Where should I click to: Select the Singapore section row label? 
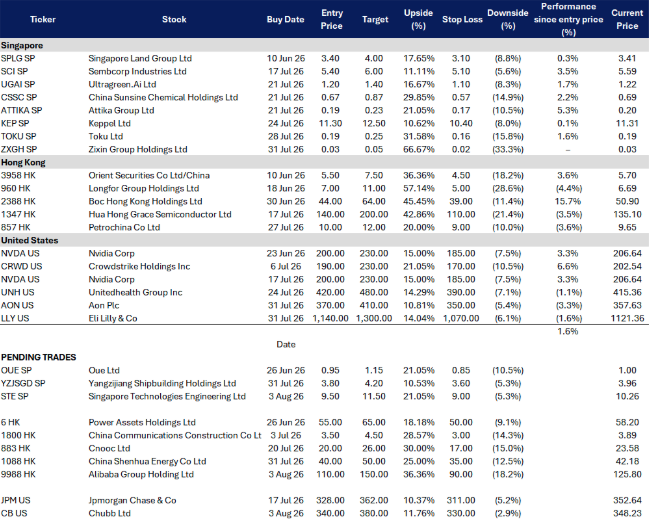[22, 46]
